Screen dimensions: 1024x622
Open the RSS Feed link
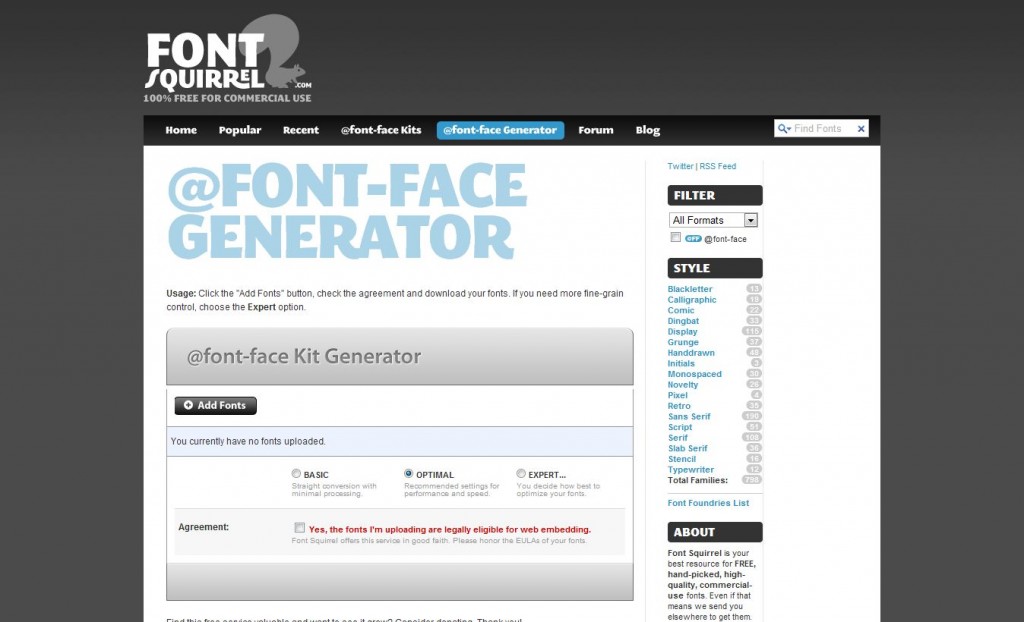pos(717,166)
